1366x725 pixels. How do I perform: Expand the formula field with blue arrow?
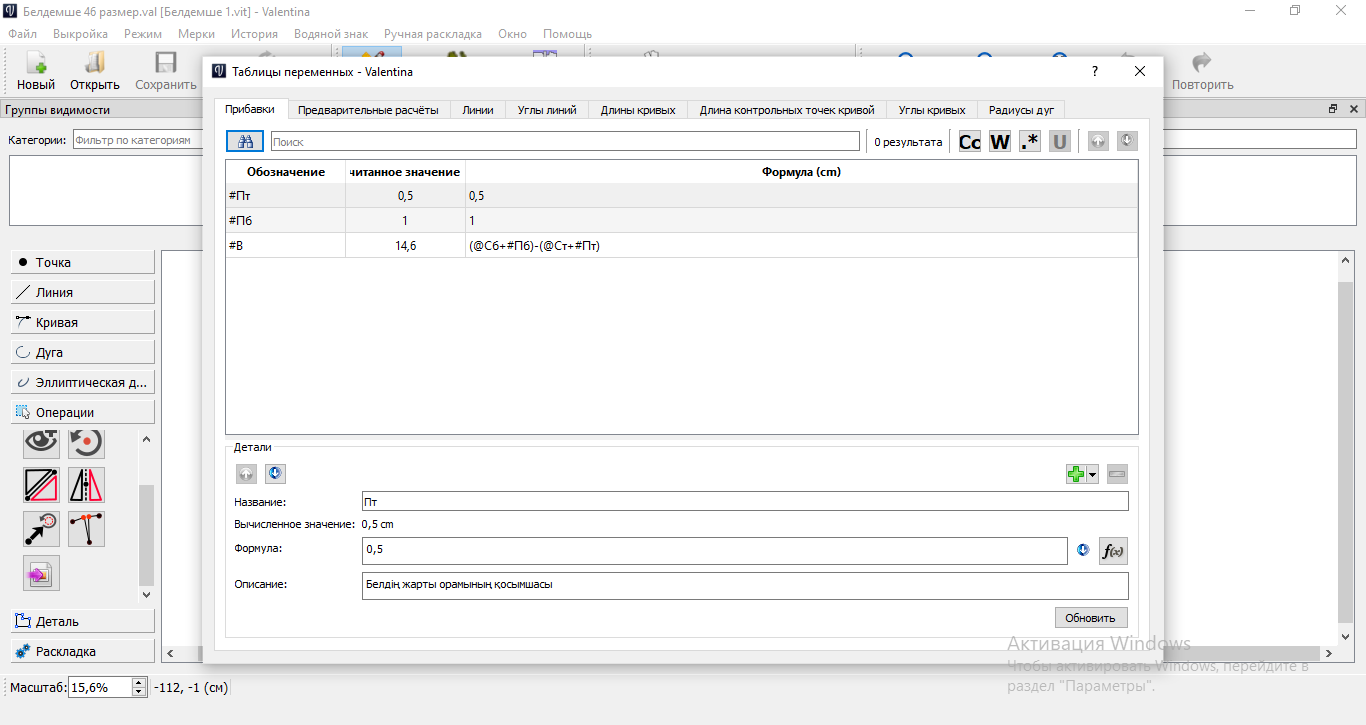1082,550
